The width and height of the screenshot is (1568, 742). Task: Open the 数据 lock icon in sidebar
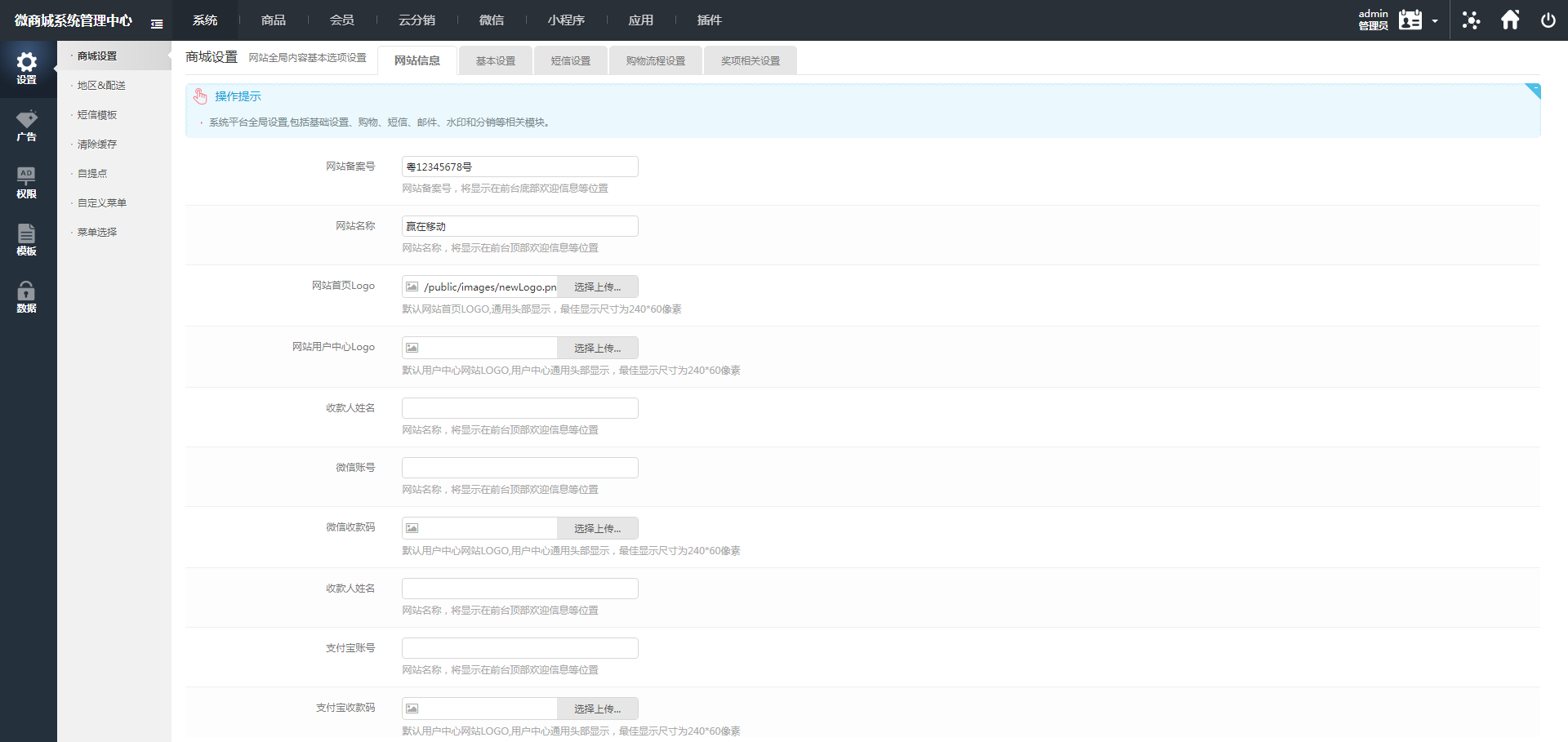pos(27,295)
